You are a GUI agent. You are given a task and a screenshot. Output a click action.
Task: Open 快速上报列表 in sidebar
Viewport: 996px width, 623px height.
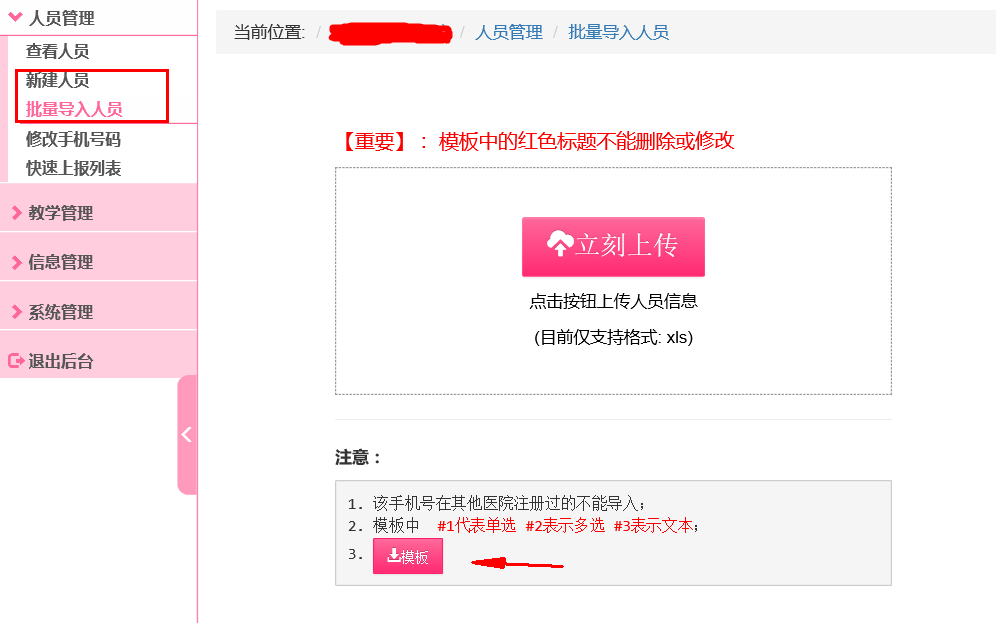pyautogui.click(x=73, y=168)
